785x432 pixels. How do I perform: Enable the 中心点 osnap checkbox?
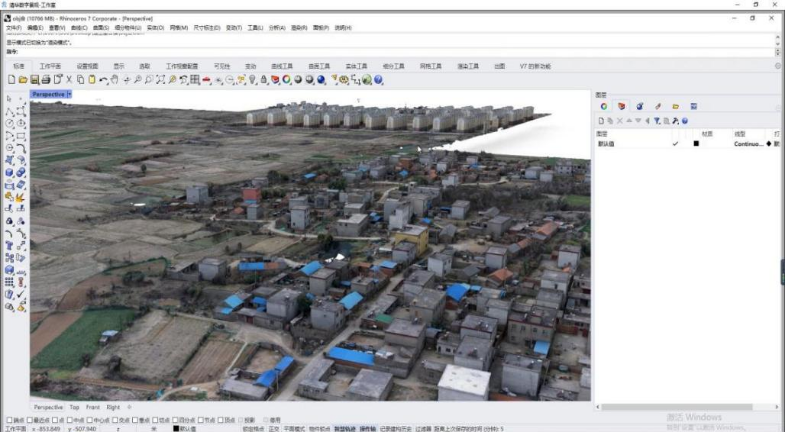[x=90, y=420]
